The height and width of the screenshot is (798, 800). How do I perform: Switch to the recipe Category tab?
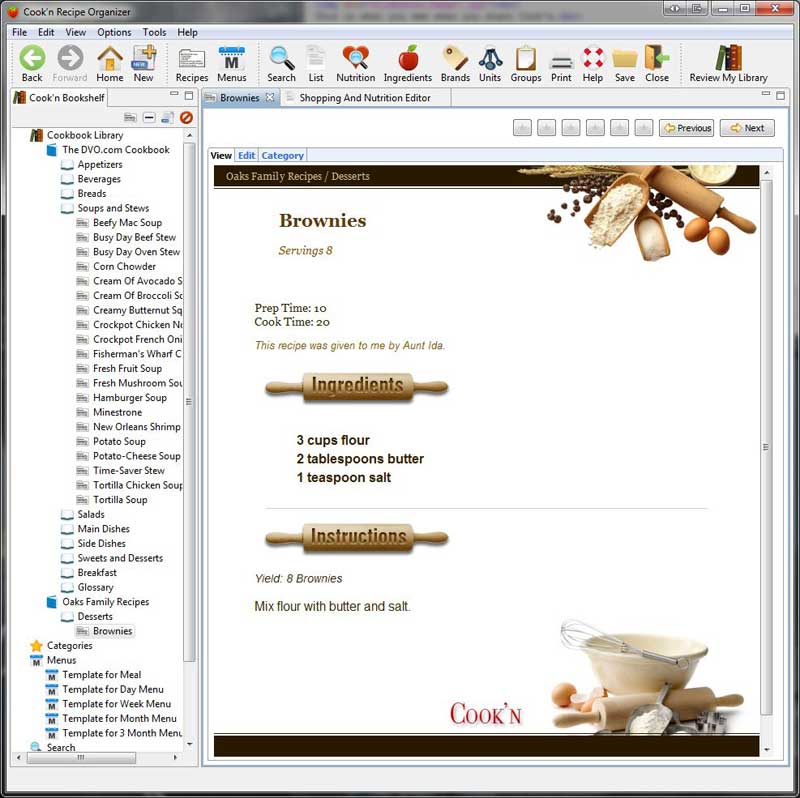pyautogui.click(x=283, y=155)
